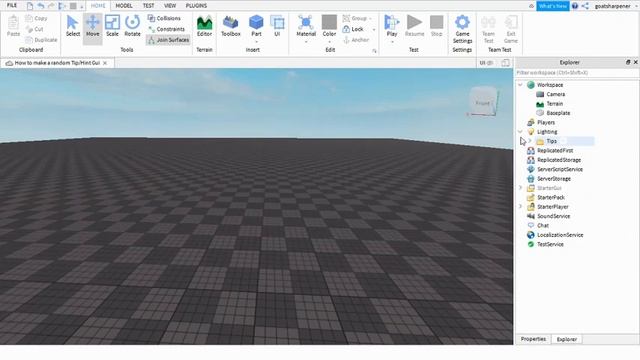This screenshot has height=360, width=640.
Task: Expand the StarterGui node
Action: 520,188
